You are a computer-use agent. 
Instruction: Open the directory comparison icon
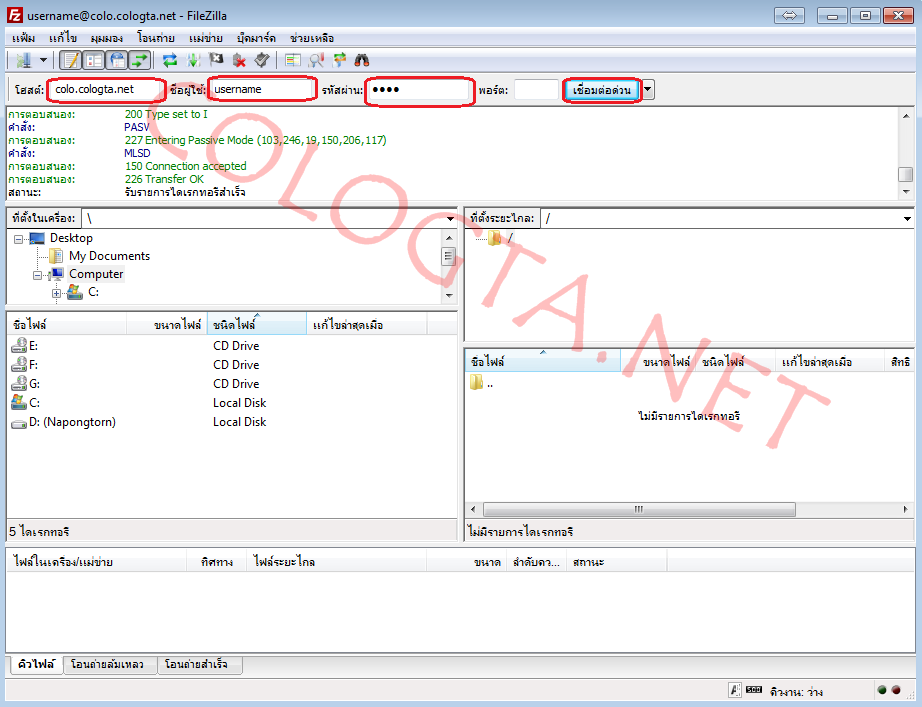pos(317,60)
